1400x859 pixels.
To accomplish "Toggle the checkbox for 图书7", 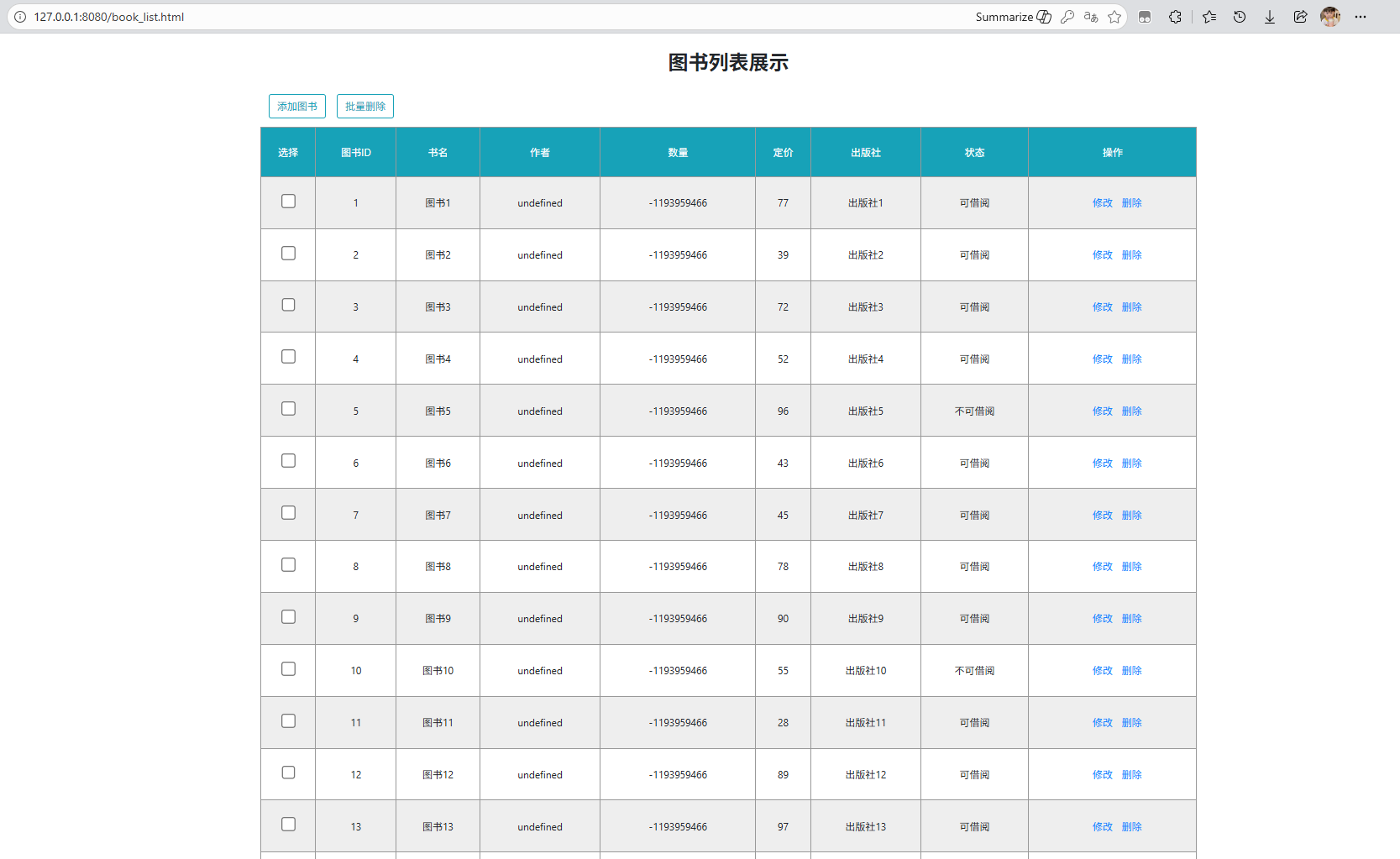I will tap(288, 513).
